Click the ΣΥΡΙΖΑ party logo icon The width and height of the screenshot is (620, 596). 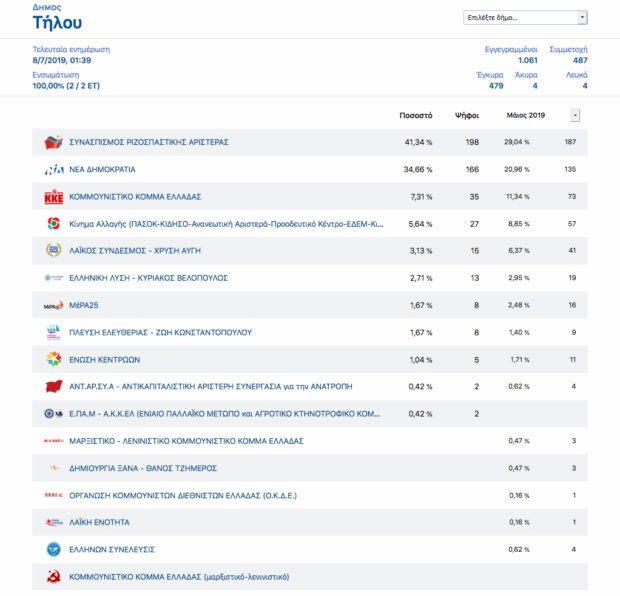(53, 142)
